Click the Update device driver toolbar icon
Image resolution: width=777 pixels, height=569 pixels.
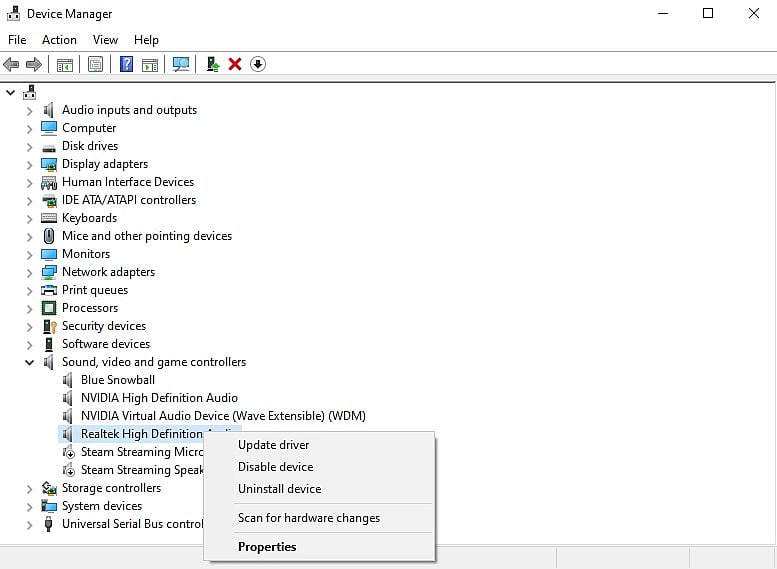coord(213,64)
